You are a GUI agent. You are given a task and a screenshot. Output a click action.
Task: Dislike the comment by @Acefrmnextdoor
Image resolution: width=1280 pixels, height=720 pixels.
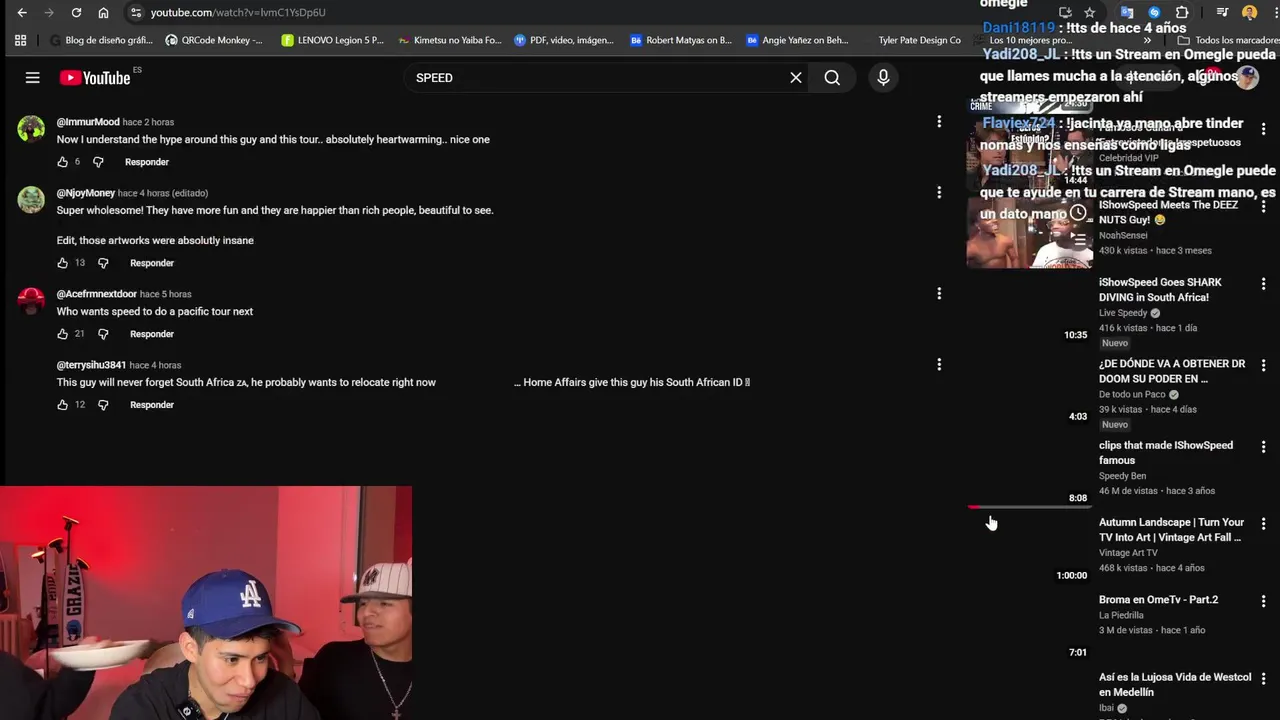click(x=103, y=334)
